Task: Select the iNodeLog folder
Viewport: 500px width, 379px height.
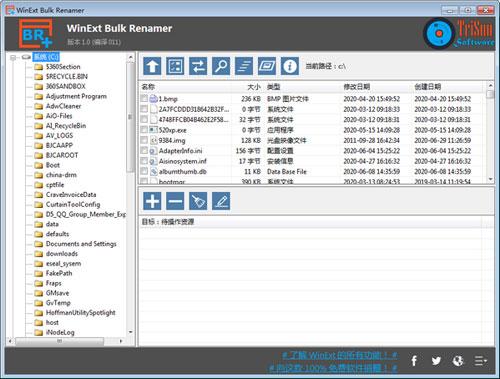Action: click(x=60, y=332)
